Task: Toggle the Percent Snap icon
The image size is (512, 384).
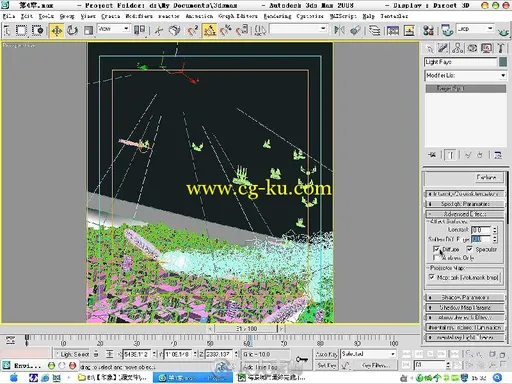Action: click(226, 31)
